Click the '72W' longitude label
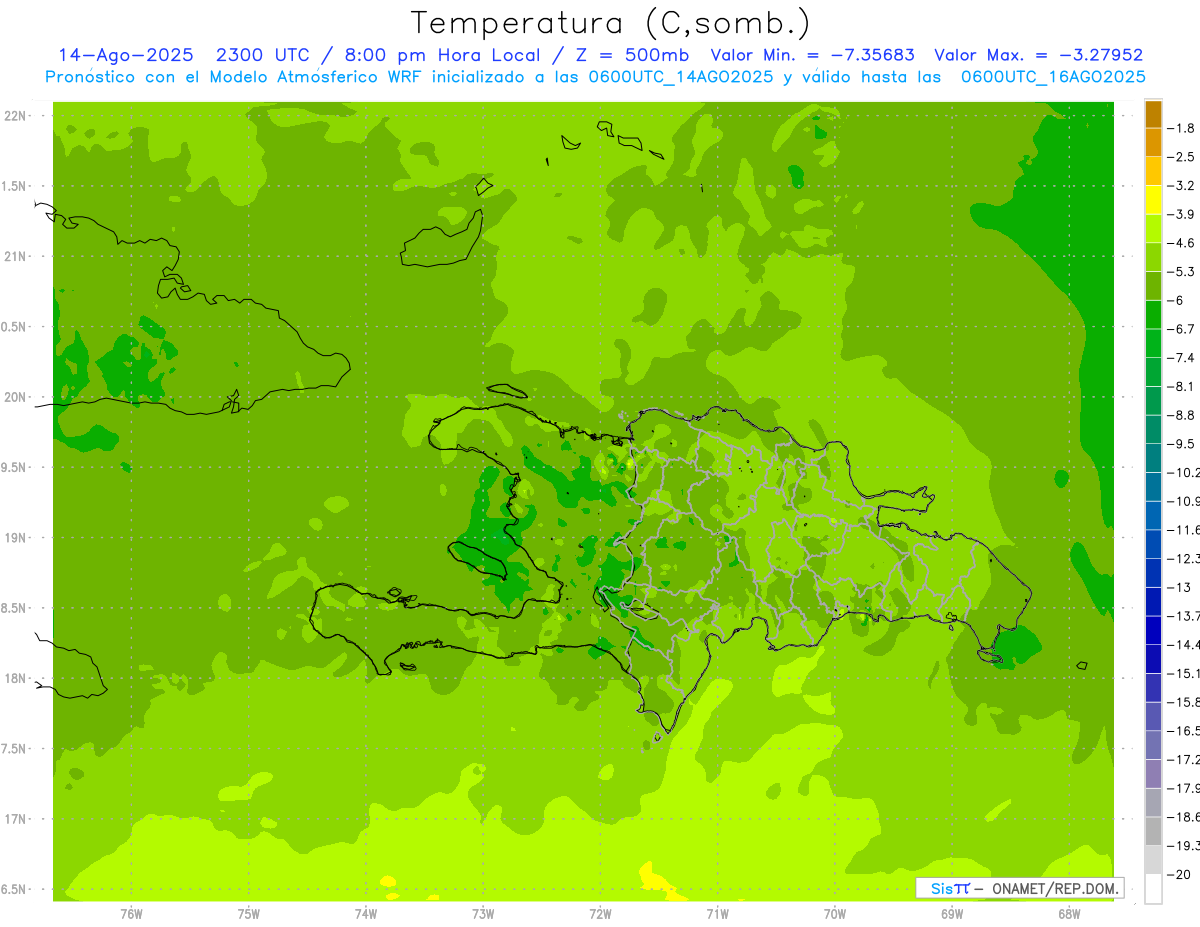The height and width of the screenshot is (927, 1200). (600, 914)
